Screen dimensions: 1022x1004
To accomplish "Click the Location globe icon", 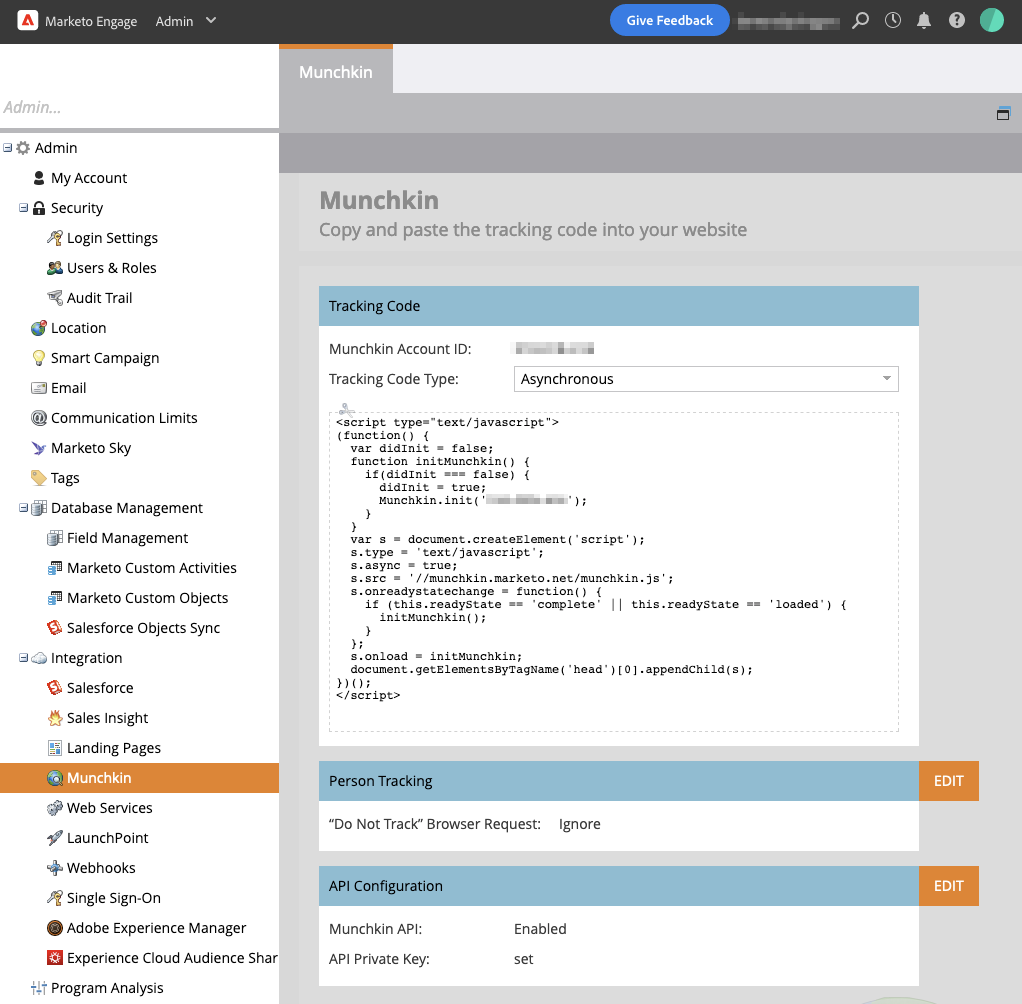I will pos(39,328).
